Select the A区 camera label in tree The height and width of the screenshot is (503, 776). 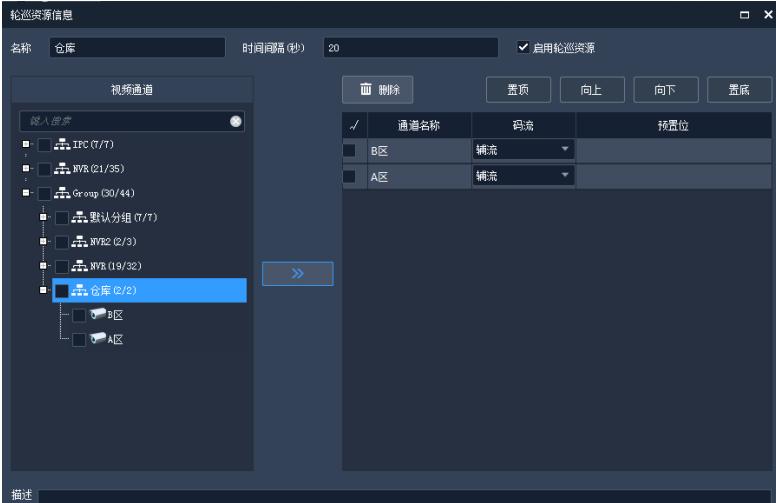point(115,339)
